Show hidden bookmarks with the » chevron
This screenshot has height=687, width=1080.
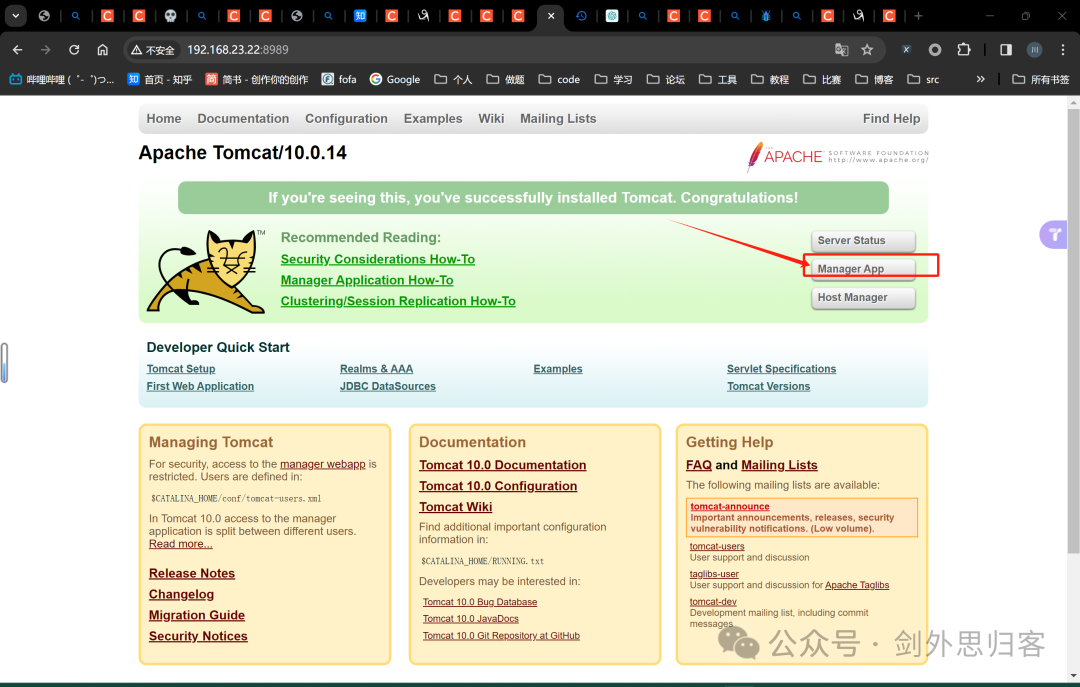coord(980,79)
